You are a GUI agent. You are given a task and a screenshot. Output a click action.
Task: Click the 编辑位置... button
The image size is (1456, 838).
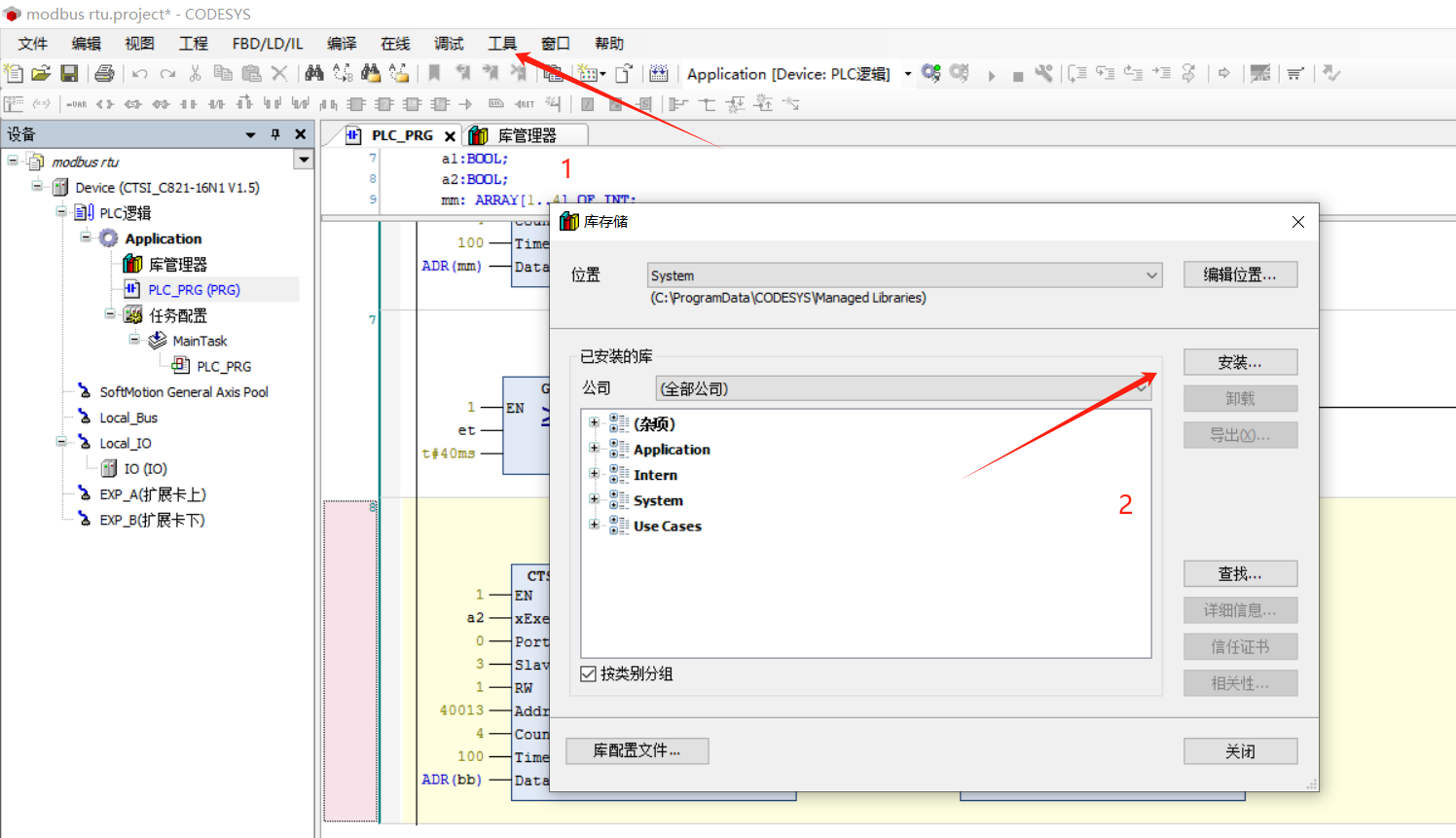[x=1240, y=274]
